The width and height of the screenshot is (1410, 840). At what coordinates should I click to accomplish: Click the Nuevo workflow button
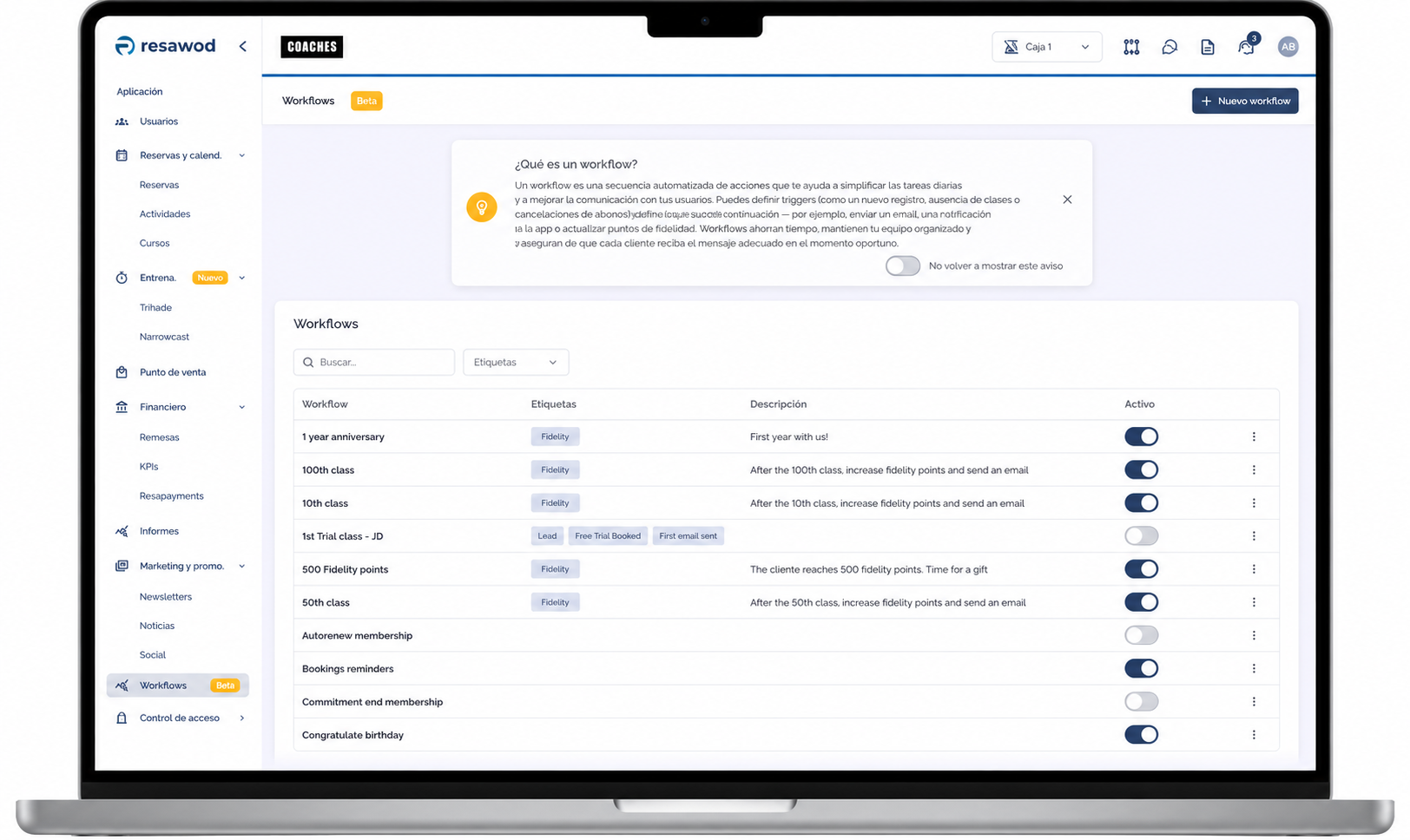(x=1245, y=101)
